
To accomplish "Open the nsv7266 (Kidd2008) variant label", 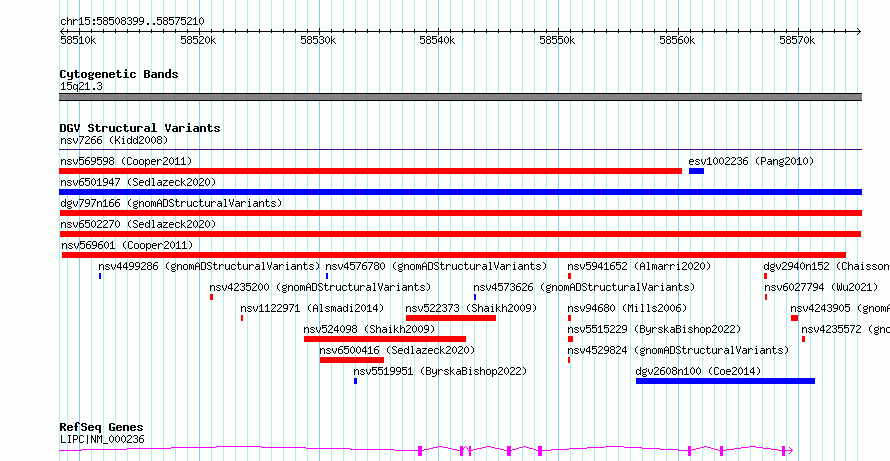I will [114, 140].
